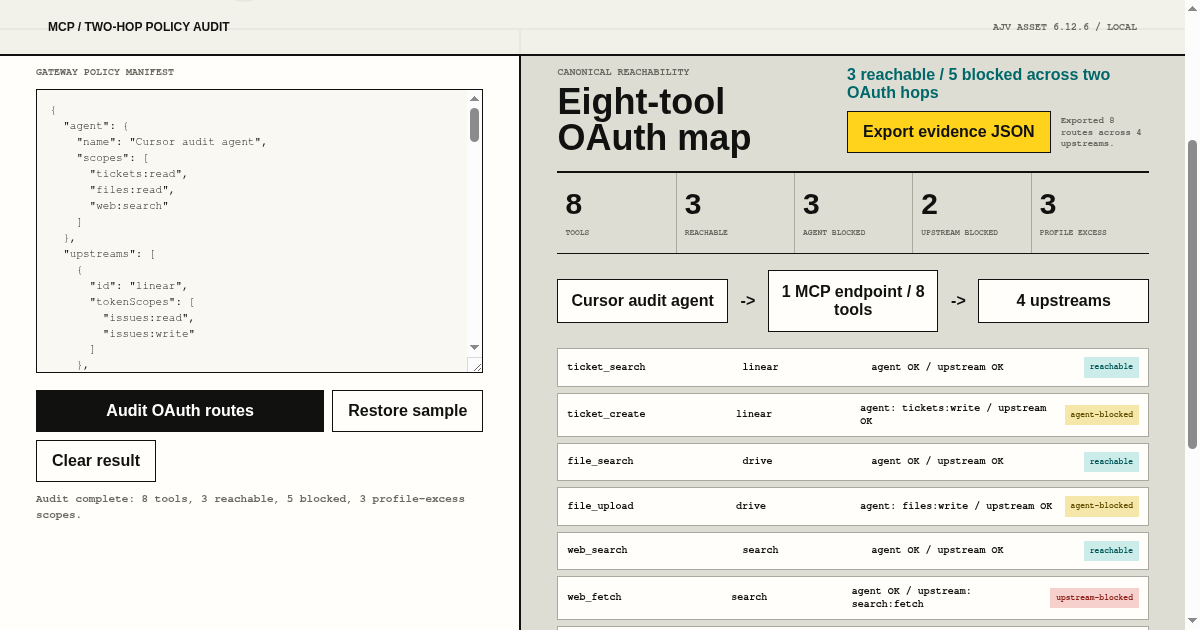
Task: Click the file_upload tool name
Action: point(600,506)
